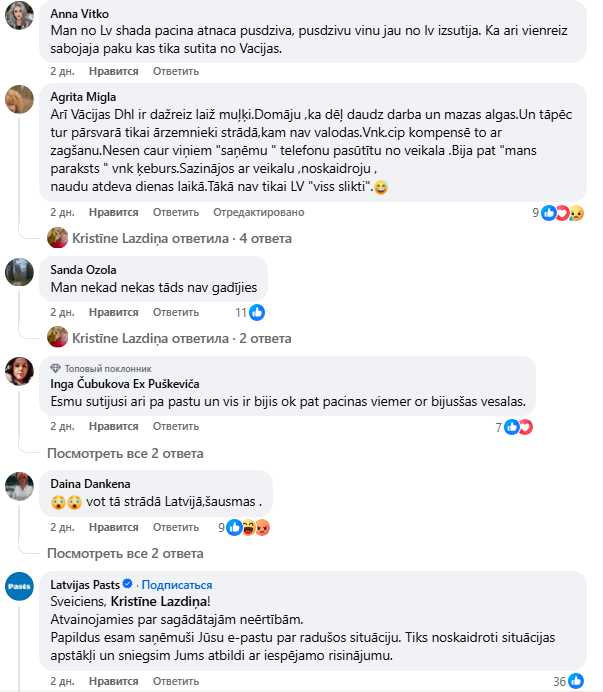Click Daina Dankena's avatar image

[20, 487]
